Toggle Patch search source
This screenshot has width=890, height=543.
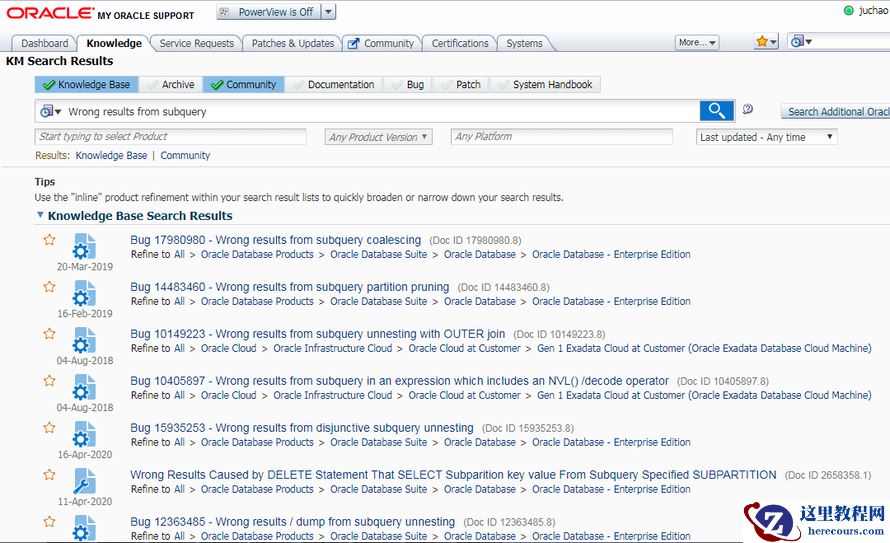click(461, 85)
